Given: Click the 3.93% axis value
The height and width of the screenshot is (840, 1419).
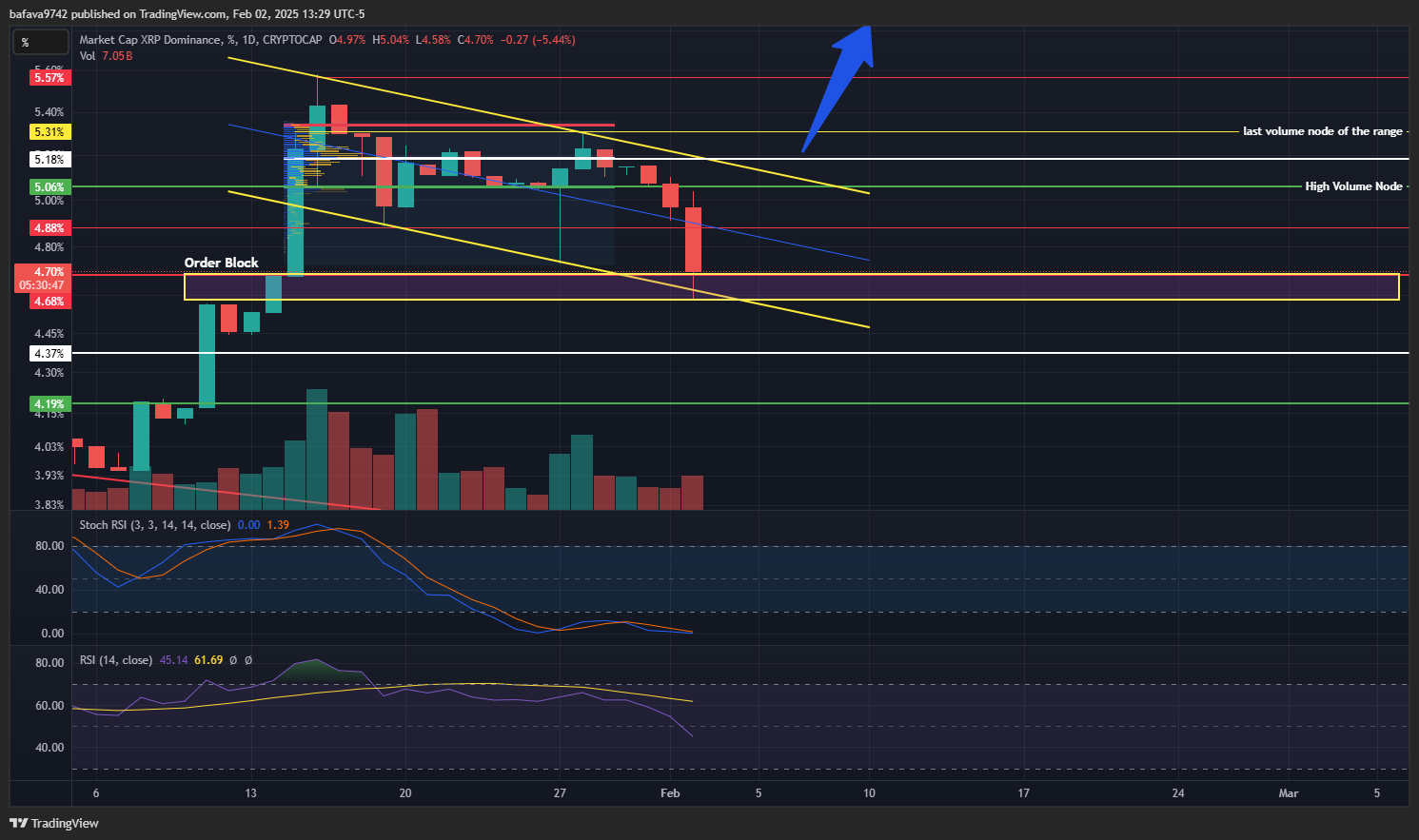Looking at the screenshot, I should tap(49, 476).
